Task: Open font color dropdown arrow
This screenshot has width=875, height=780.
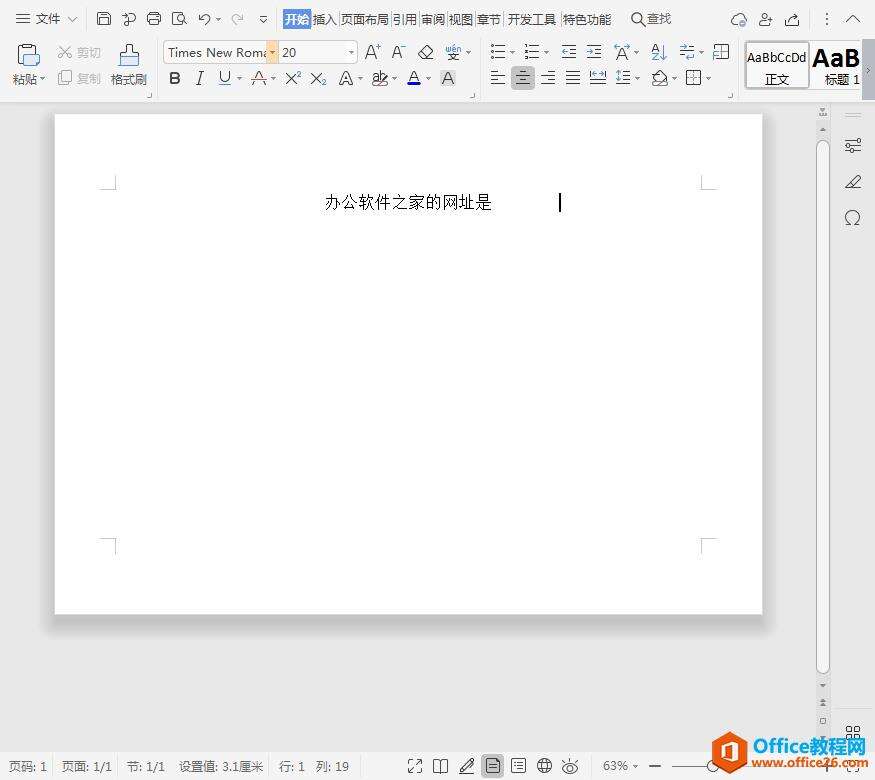Action: point(429,78)
